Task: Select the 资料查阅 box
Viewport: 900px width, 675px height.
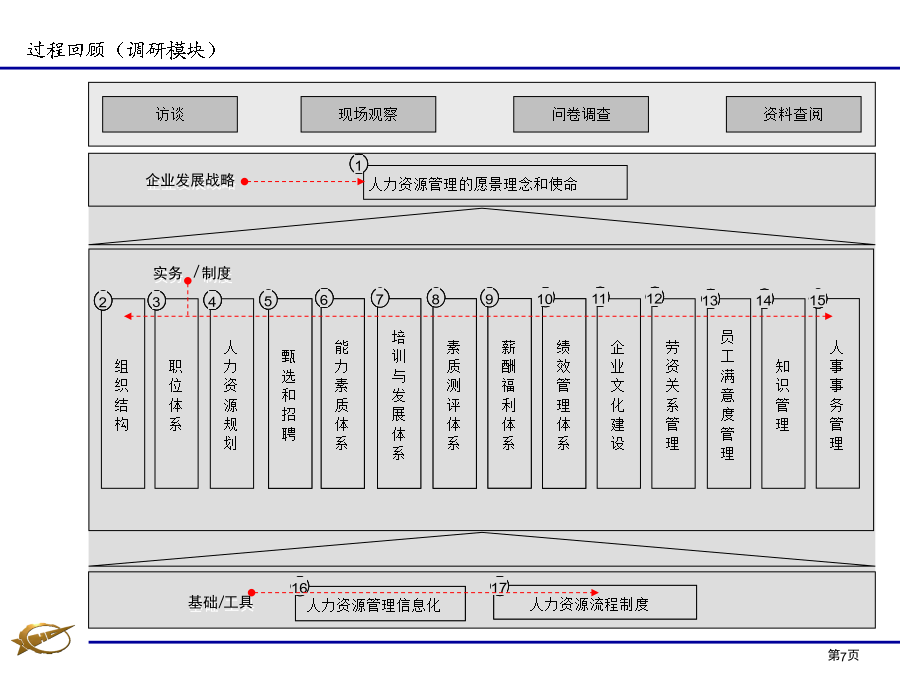Action: [793, 114]
